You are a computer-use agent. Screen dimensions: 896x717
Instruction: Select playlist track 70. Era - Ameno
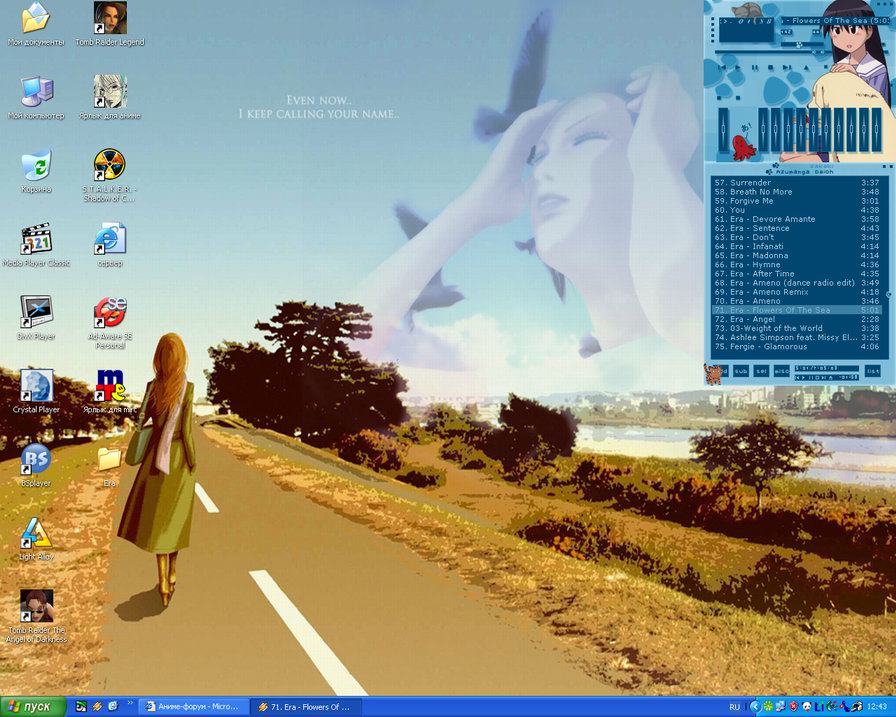coord(797,301)
